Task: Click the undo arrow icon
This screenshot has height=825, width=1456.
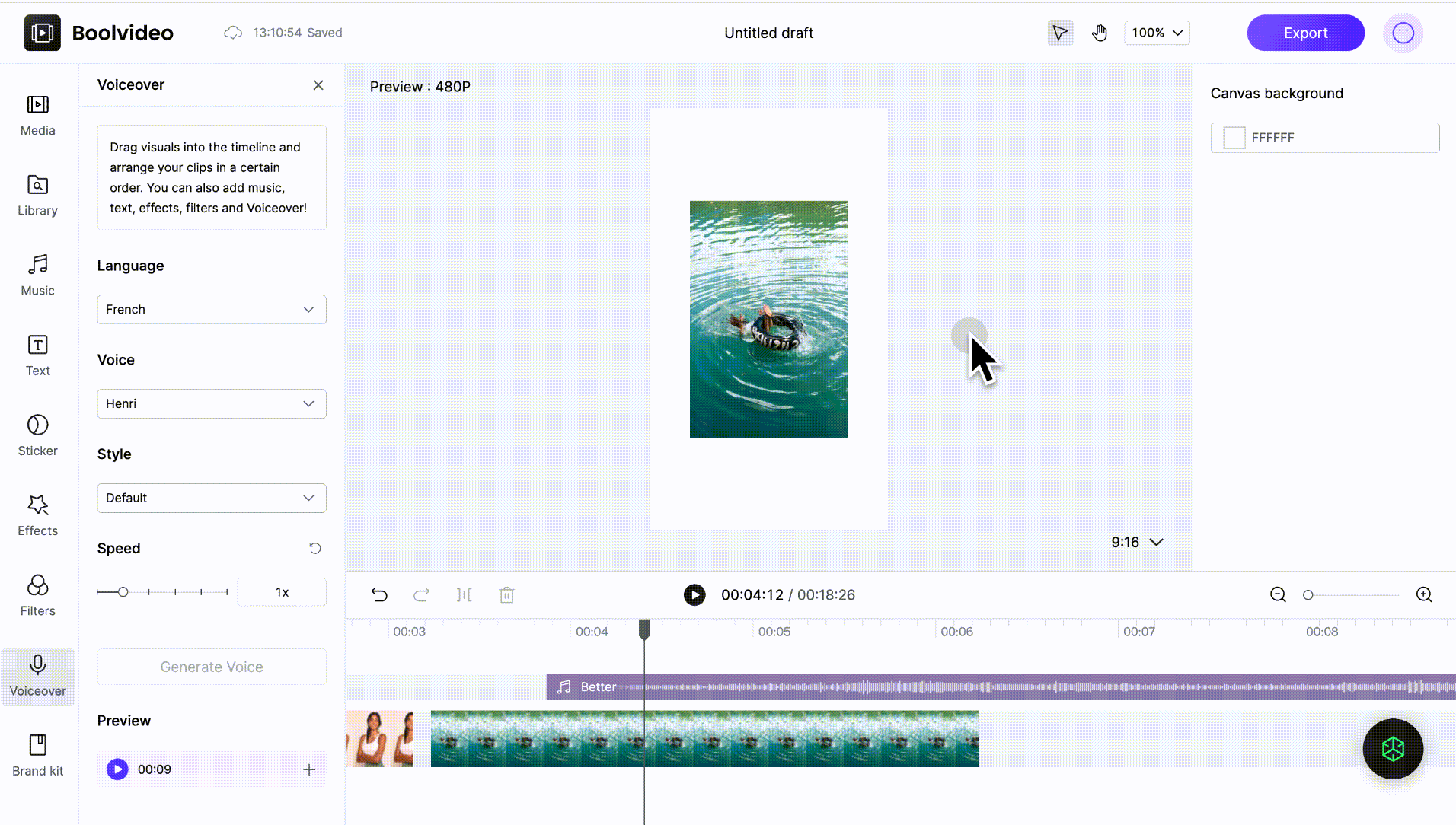Action: point(379,594)
